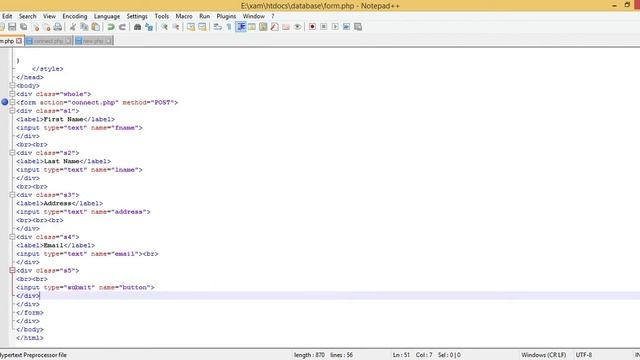Collapse the div class="a4" fold marker
The image size is (640, 360).
(12, 237)
